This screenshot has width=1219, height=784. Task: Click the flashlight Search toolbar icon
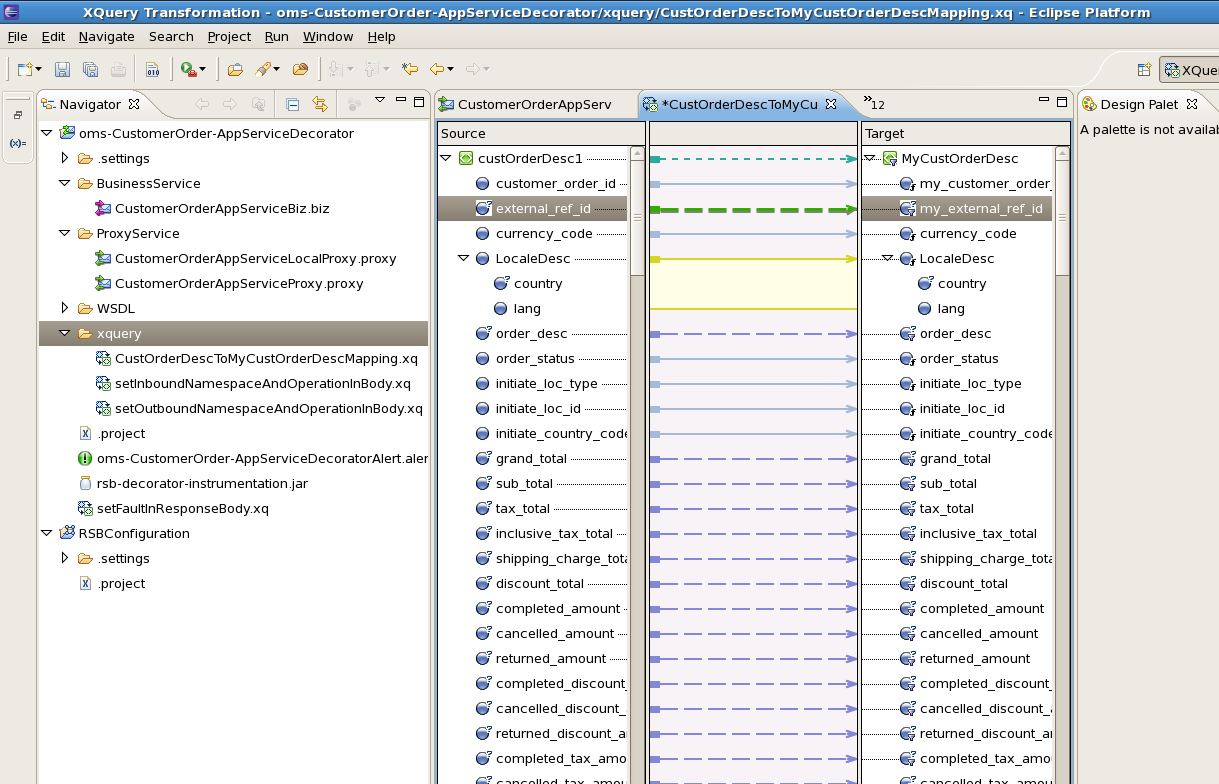[263, 69]
